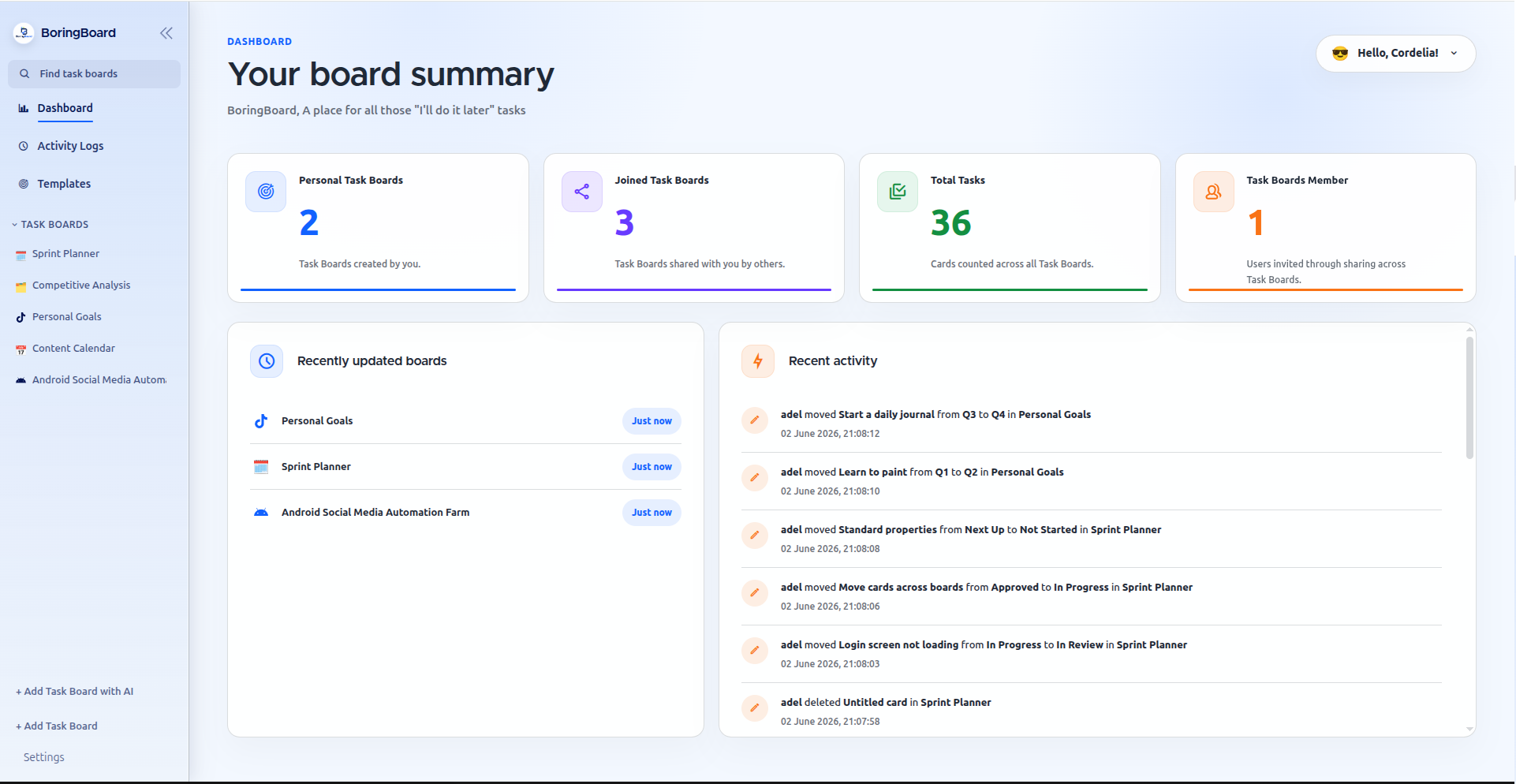1516x784 pixels.
Task: Click pencil icon for Standard properties activity
Action: pos(755,536)
